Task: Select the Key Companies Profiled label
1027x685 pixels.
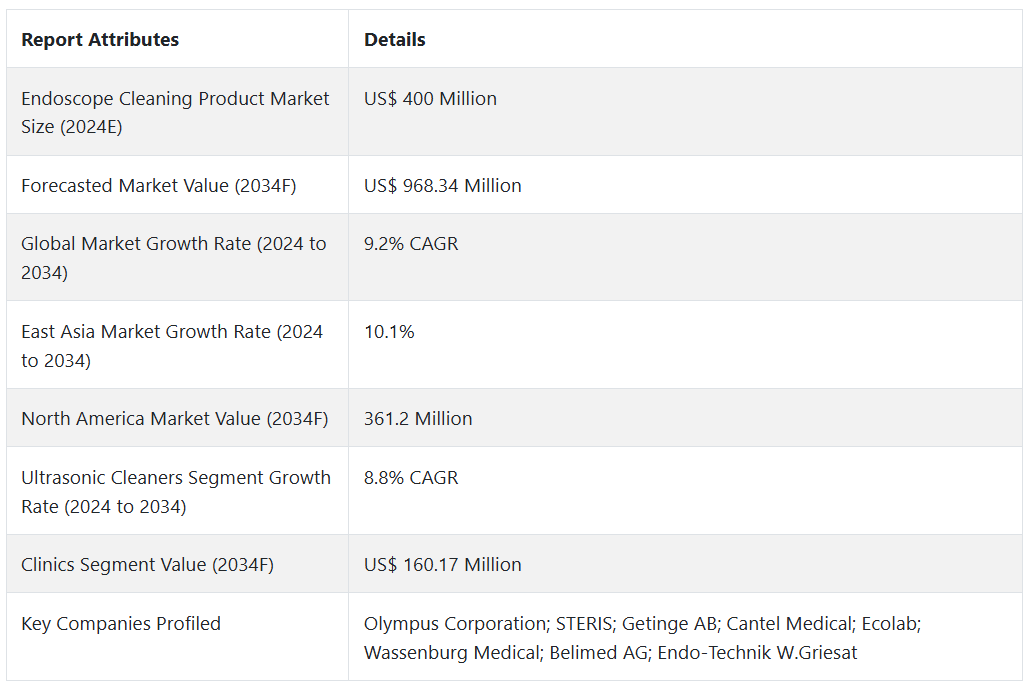Action: coord(121,623)
